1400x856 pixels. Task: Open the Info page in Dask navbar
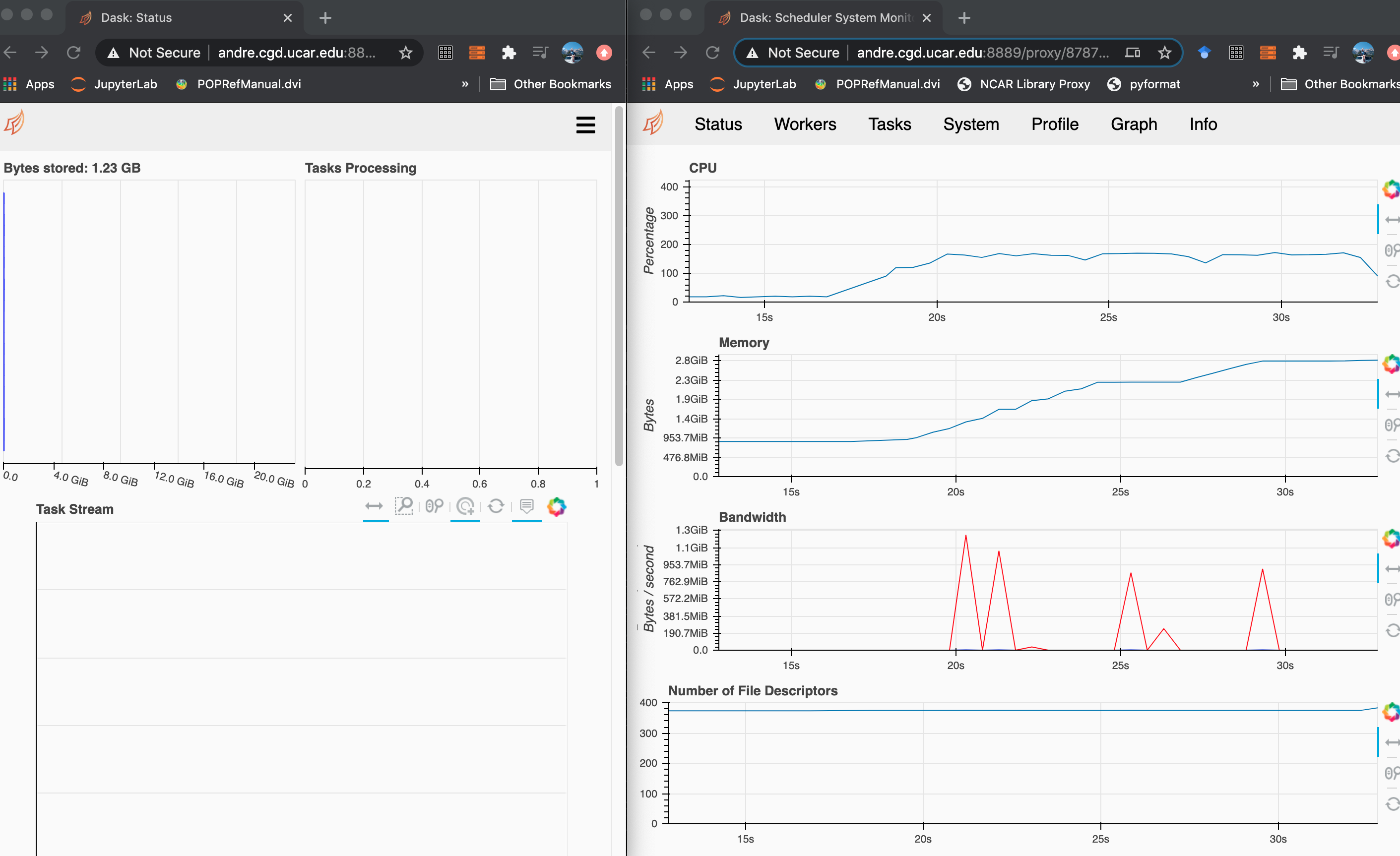1204,124
